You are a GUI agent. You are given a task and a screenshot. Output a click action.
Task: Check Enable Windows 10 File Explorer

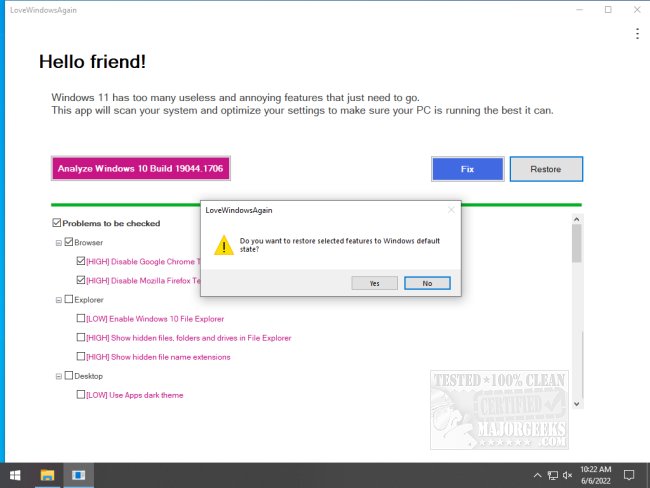(x=81, y=318)
